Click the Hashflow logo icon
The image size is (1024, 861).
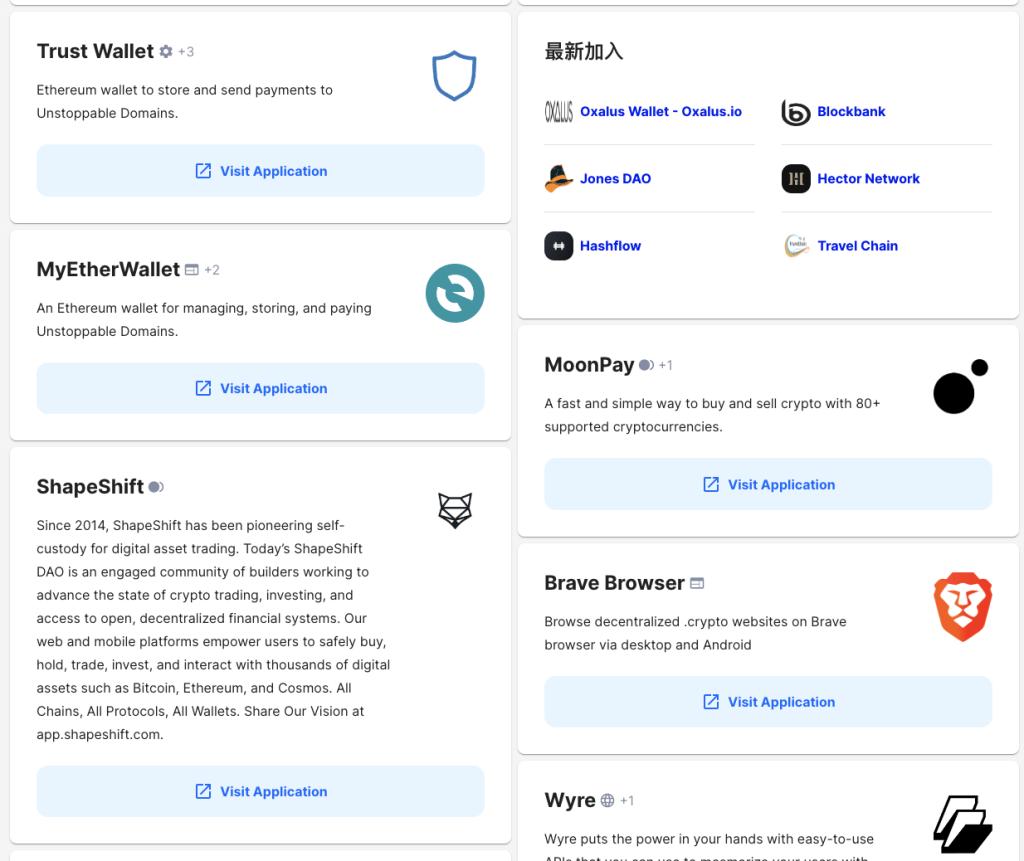point(558,246)
